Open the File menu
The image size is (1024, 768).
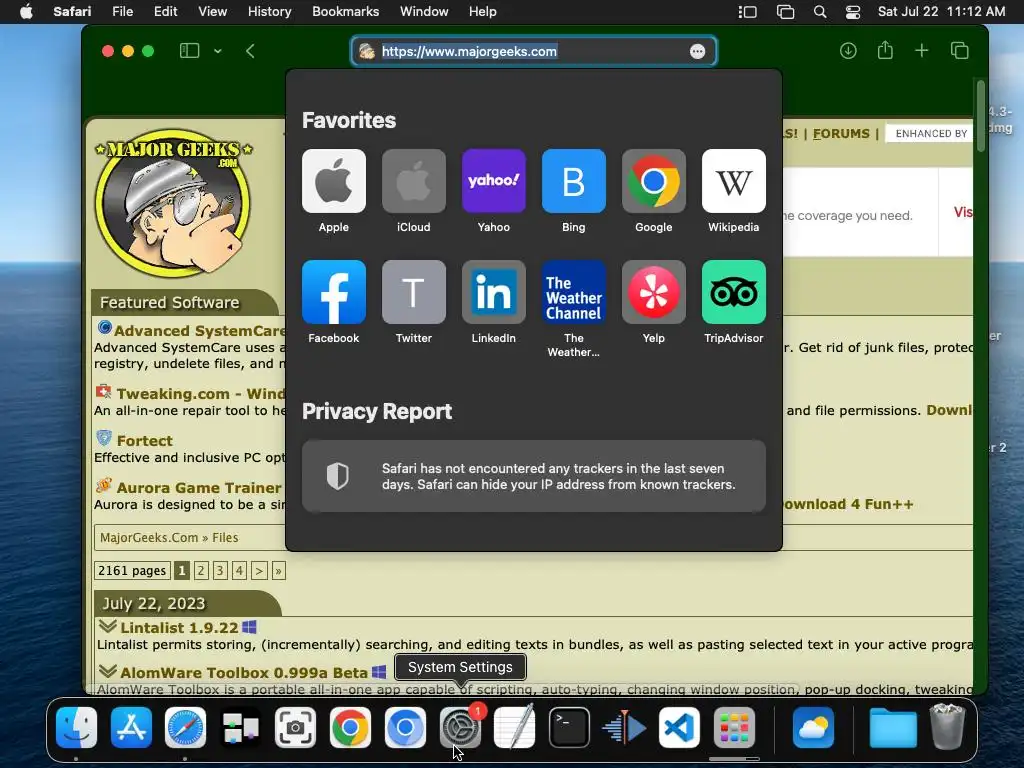[122, 12]
